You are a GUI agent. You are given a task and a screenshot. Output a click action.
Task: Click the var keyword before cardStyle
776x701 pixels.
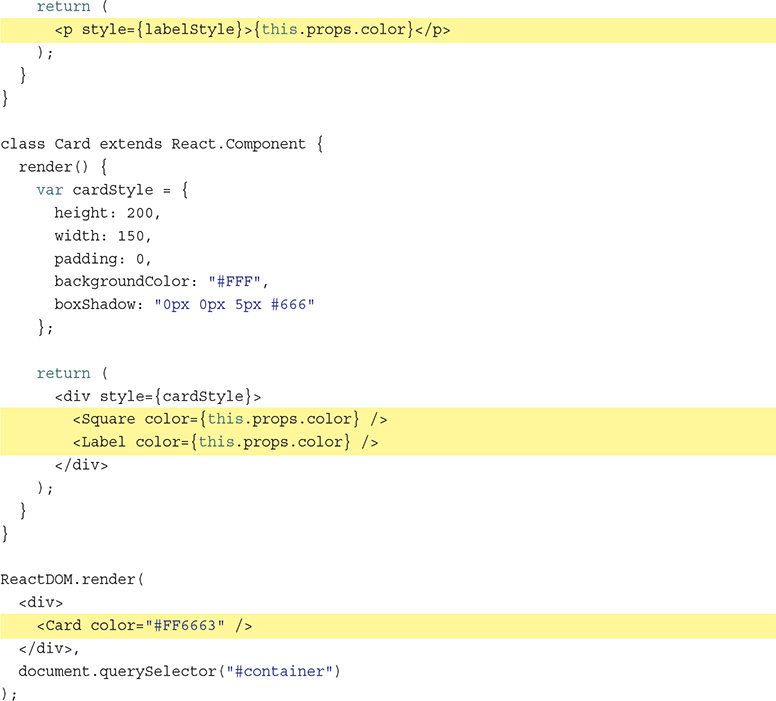[50, 190]
